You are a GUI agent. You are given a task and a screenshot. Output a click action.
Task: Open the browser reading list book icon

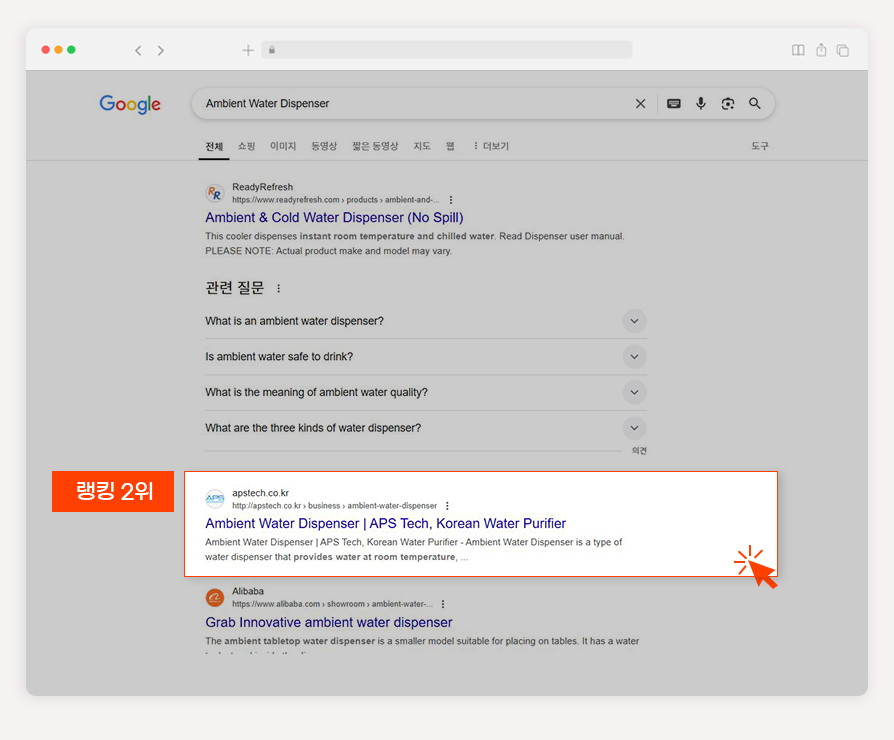point(798,50)
